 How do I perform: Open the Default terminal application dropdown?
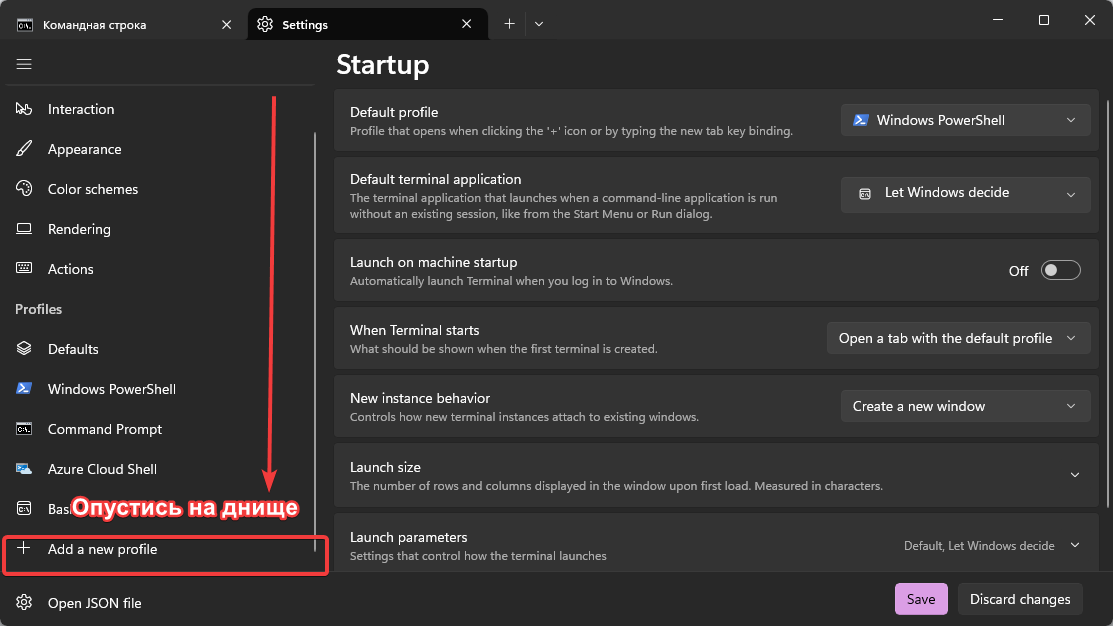tap(965, 193)
